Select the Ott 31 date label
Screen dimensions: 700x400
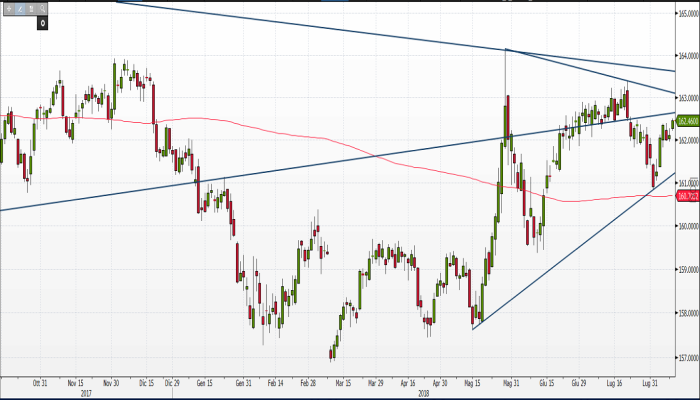[x=41, y=382]
